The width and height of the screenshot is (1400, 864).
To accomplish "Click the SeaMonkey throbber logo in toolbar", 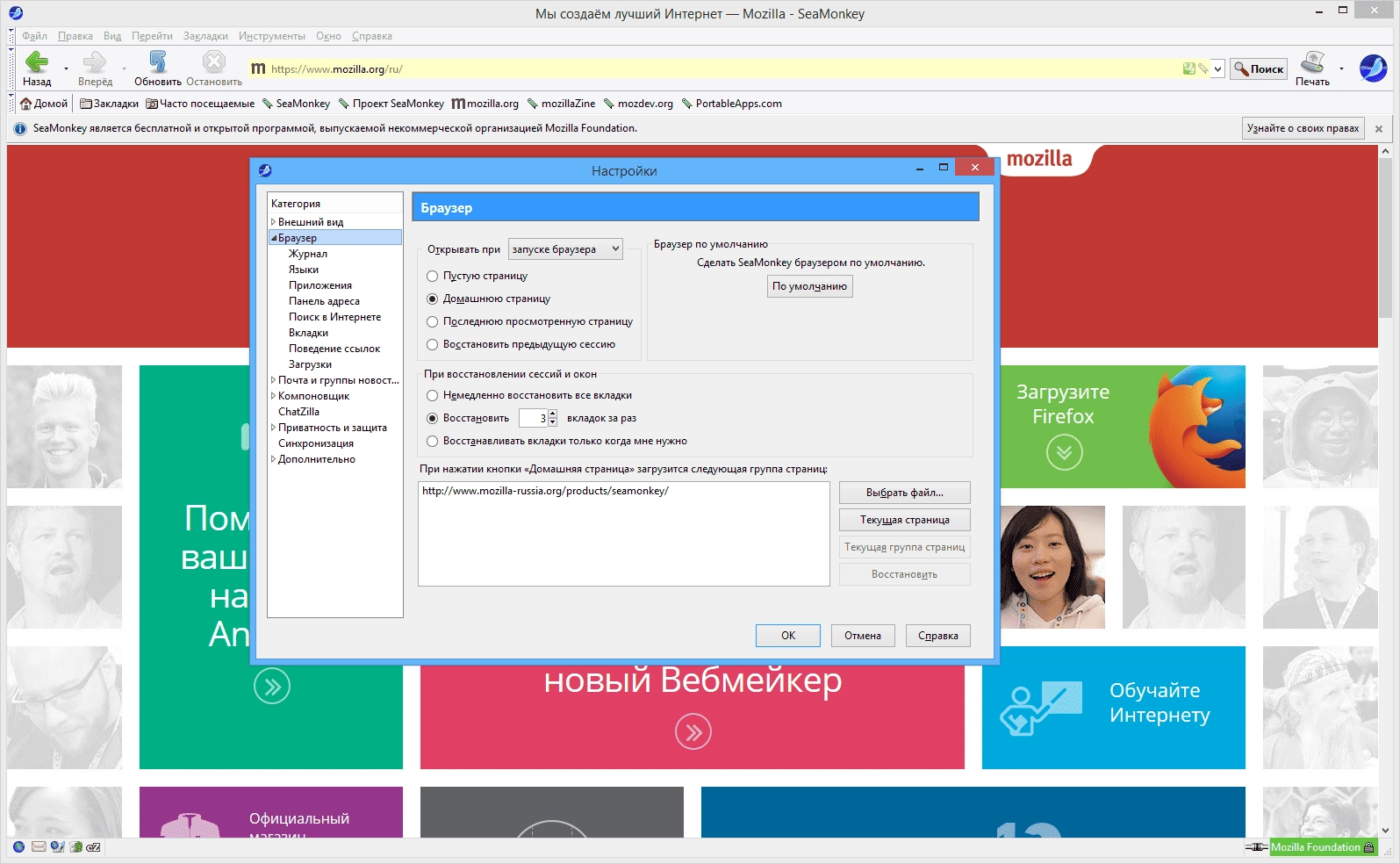I will coord(1373,68).
